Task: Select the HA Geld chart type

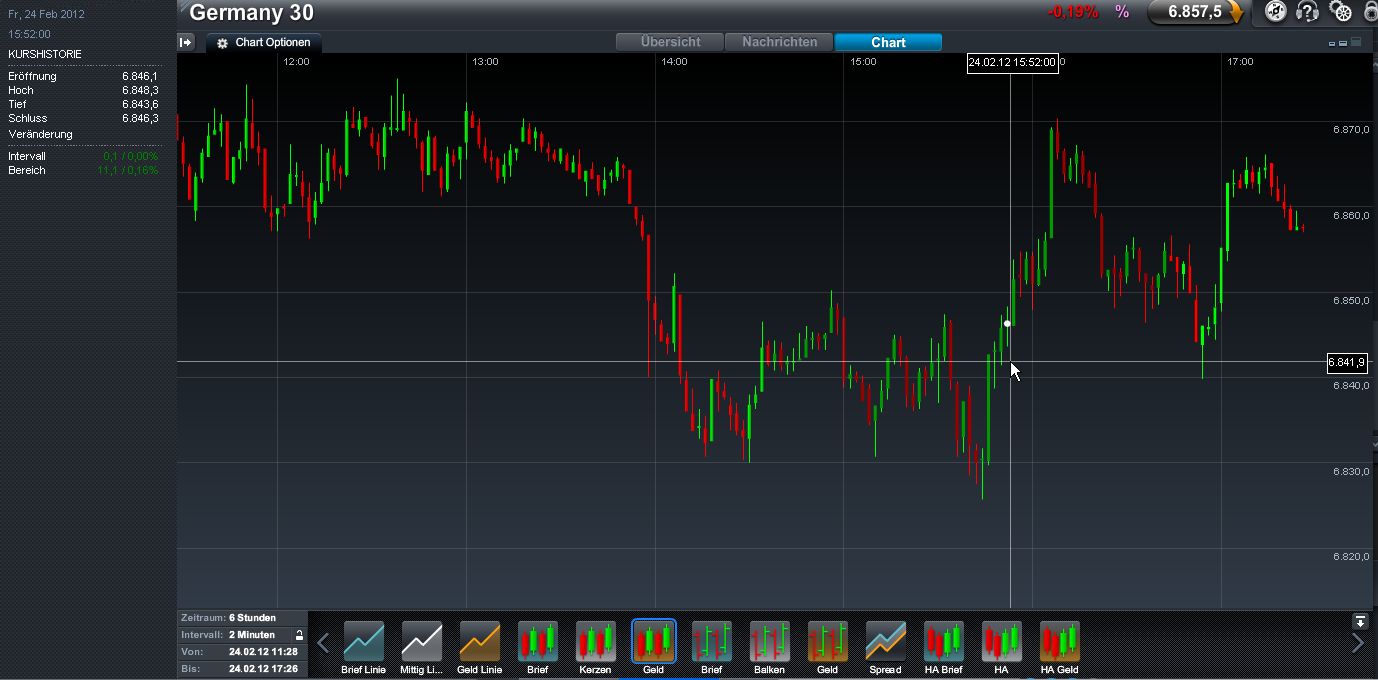Action: pyautogui.click(x=1059, y=642)
